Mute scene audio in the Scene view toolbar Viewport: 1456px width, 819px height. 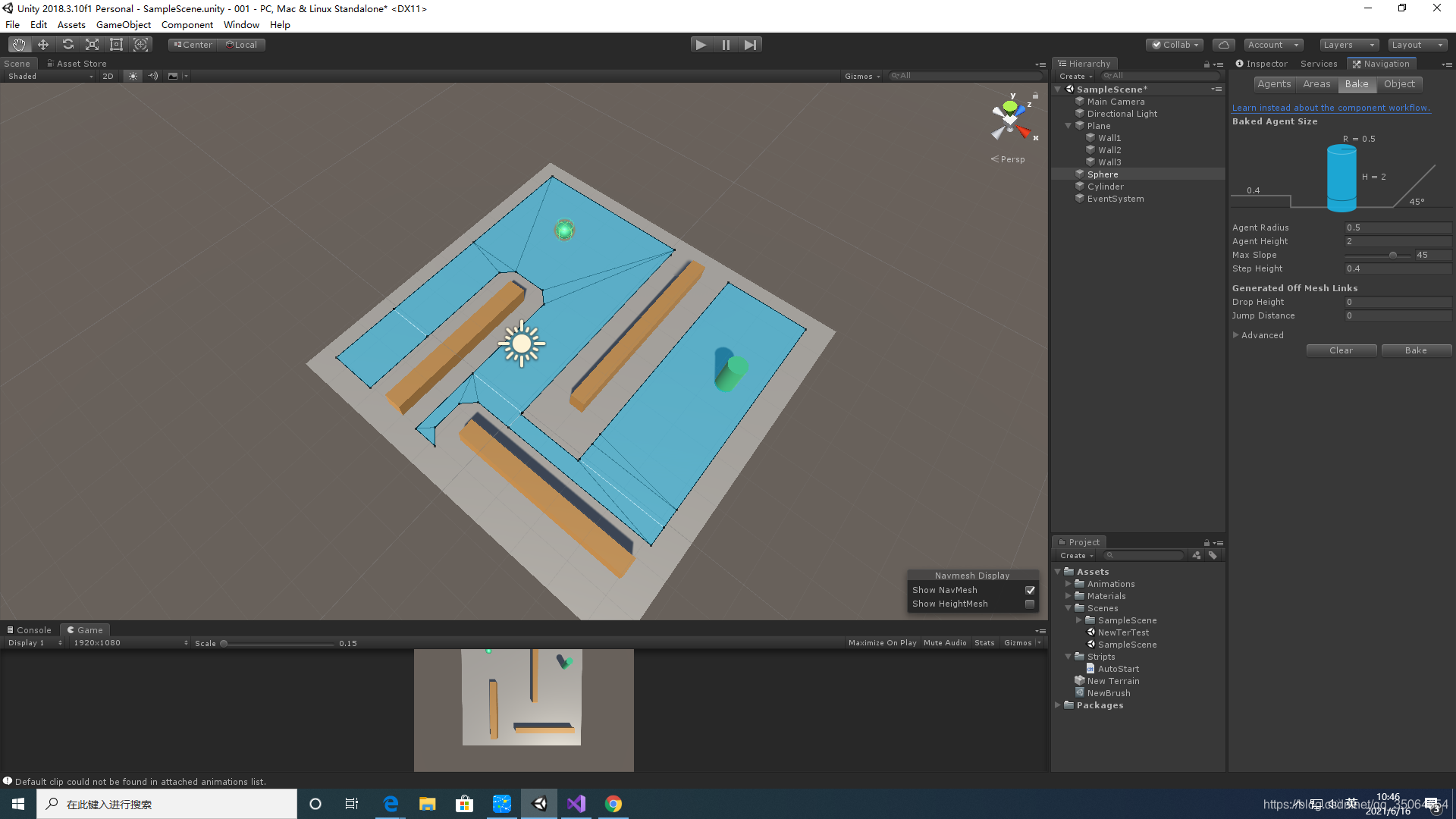tap(152, 76)
